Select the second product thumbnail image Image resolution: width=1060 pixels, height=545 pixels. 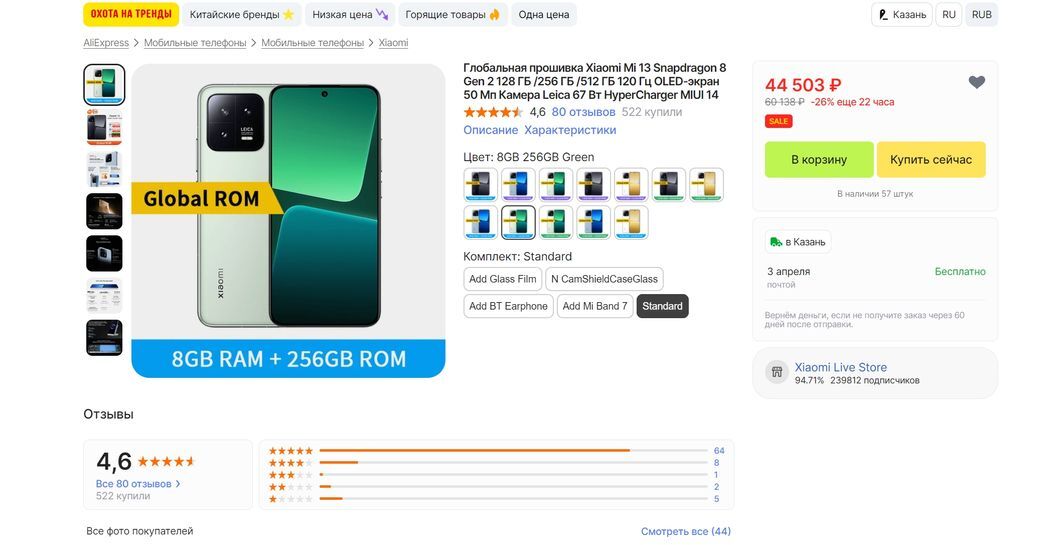point(104,126)
